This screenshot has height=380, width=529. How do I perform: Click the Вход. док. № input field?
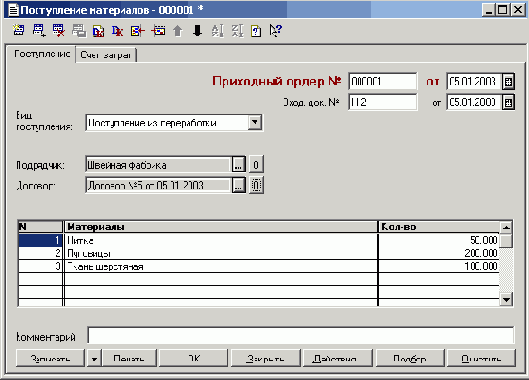coord(383,102)
